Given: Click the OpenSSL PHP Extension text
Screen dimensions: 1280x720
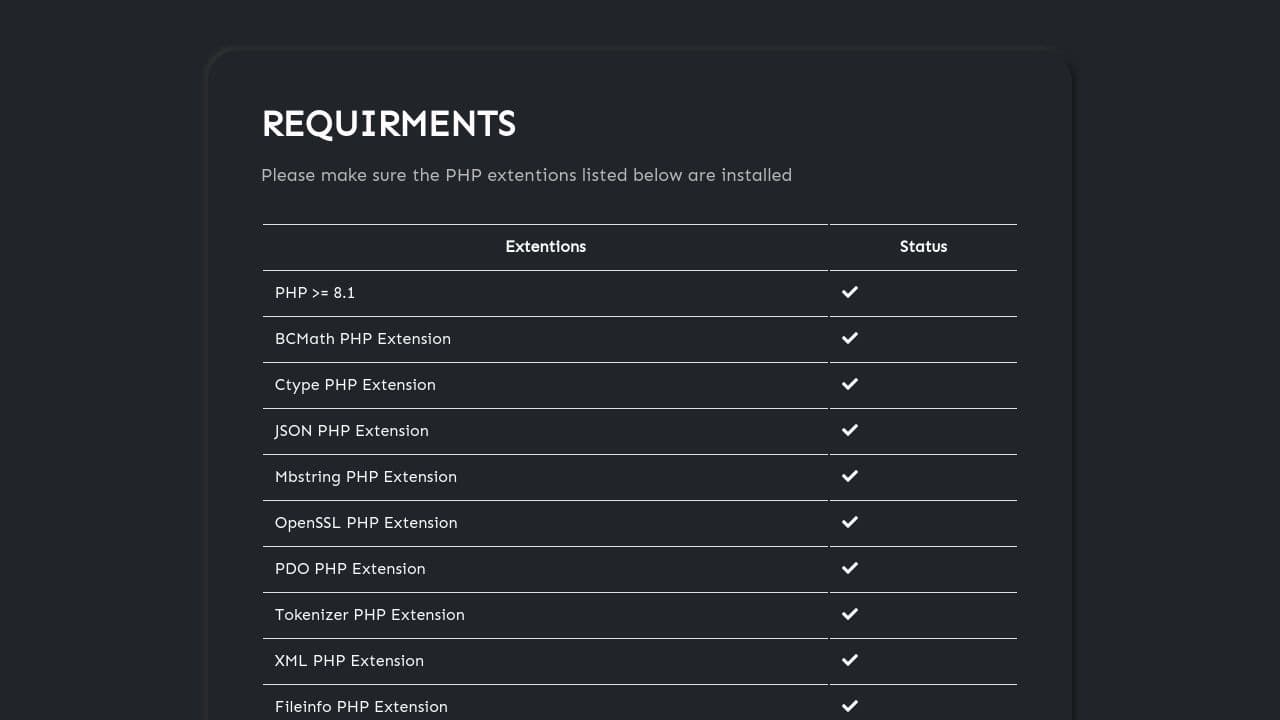Looking at the screenshot, I should tap(366, 522).
